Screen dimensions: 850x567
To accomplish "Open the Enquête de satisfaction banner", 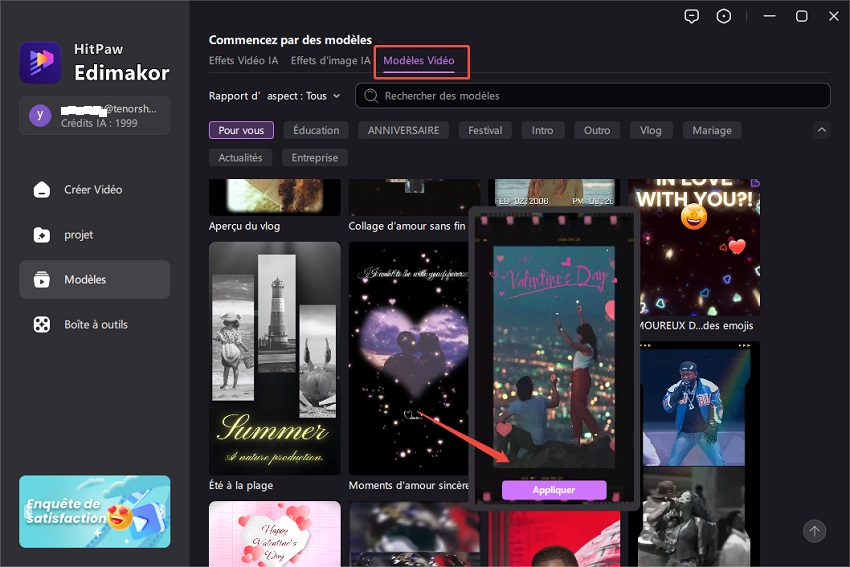I will 95,511.
